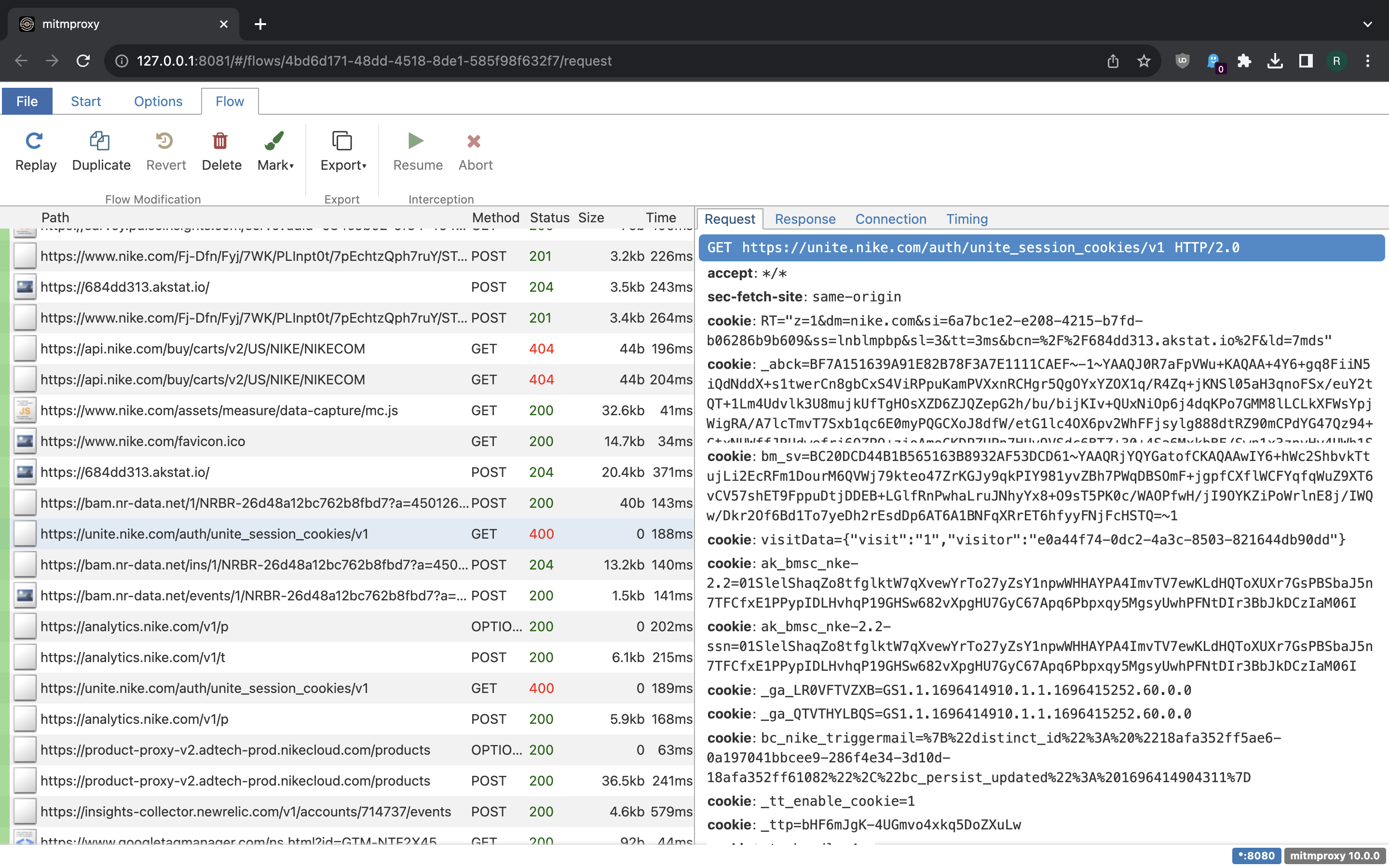Select the Flow tab
The image size is (1389, 868).
point(230,101)
